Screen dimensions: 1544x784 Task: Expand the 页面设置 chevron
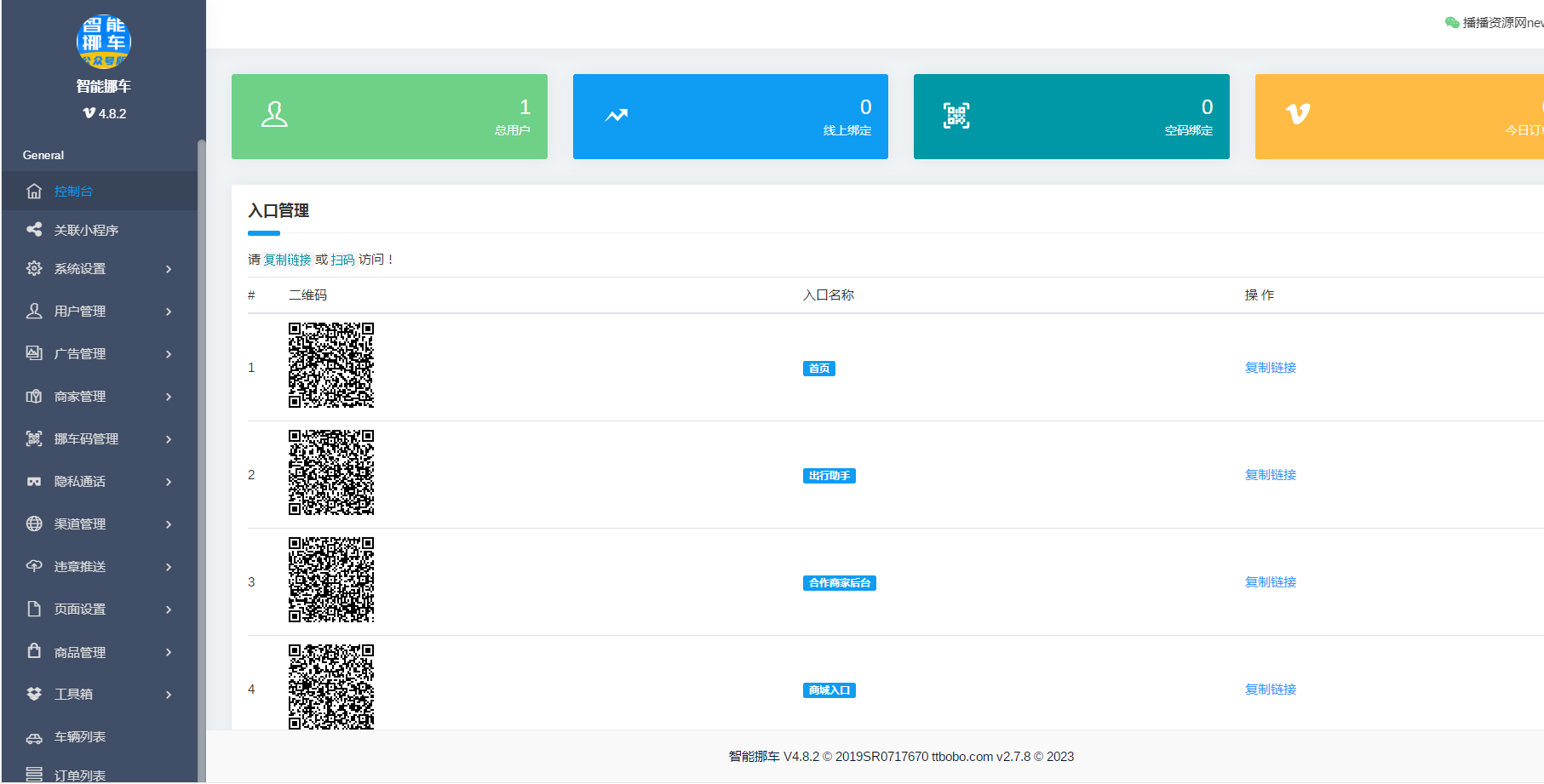tap(169, 609)
